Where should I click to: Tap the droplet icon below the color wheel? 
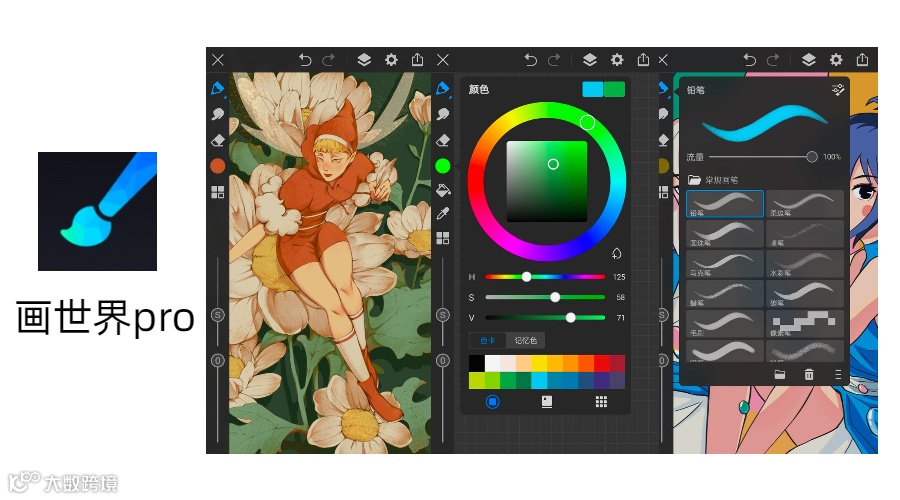pos(616,253)
